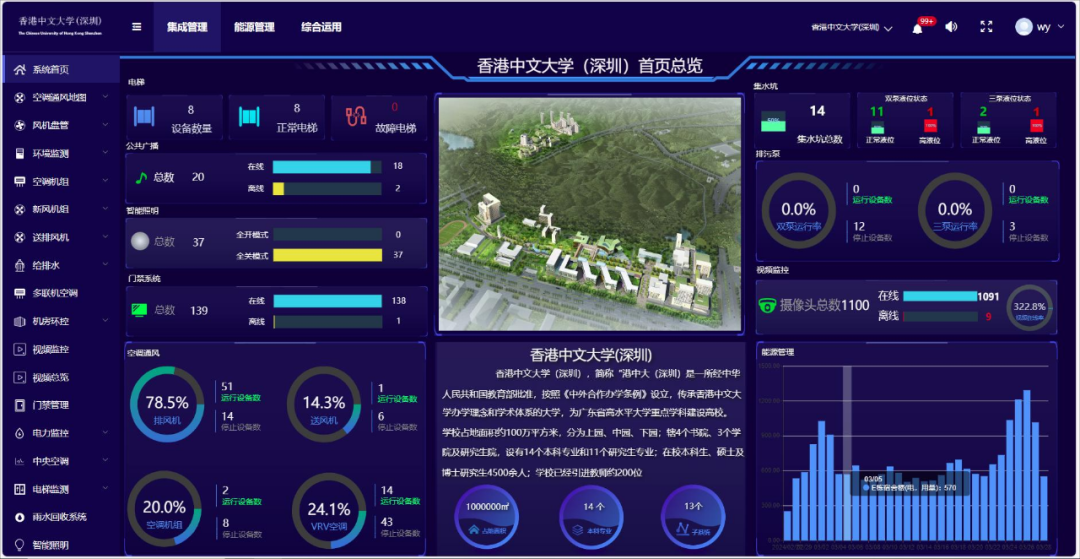Screen dimensions: 1080x559
Task: Expand the 风机盘管 submenu chevron
Action: point(105,125)
